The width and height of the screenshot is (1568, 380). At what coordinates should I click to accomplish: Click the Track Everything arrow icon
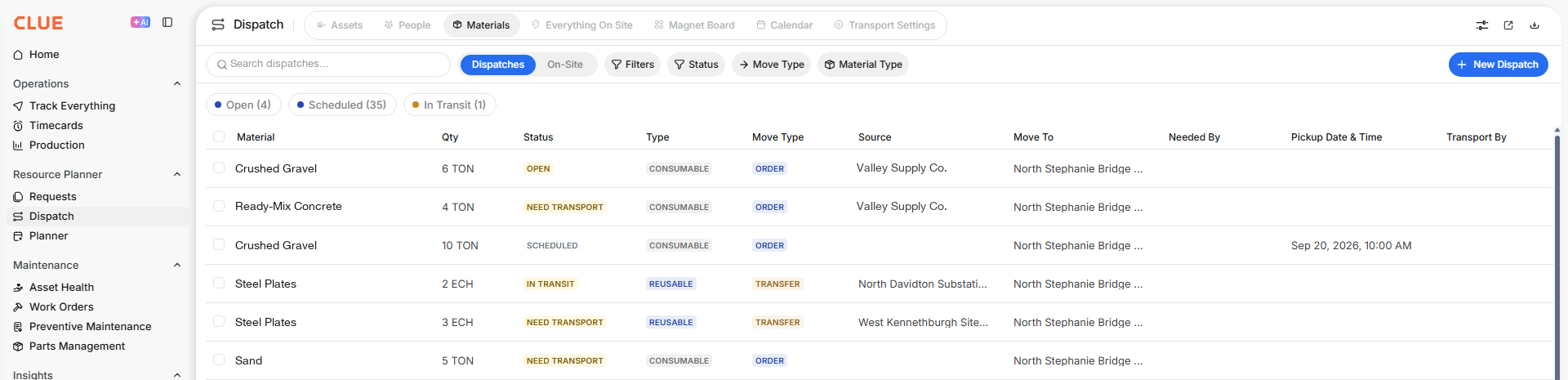18,106
